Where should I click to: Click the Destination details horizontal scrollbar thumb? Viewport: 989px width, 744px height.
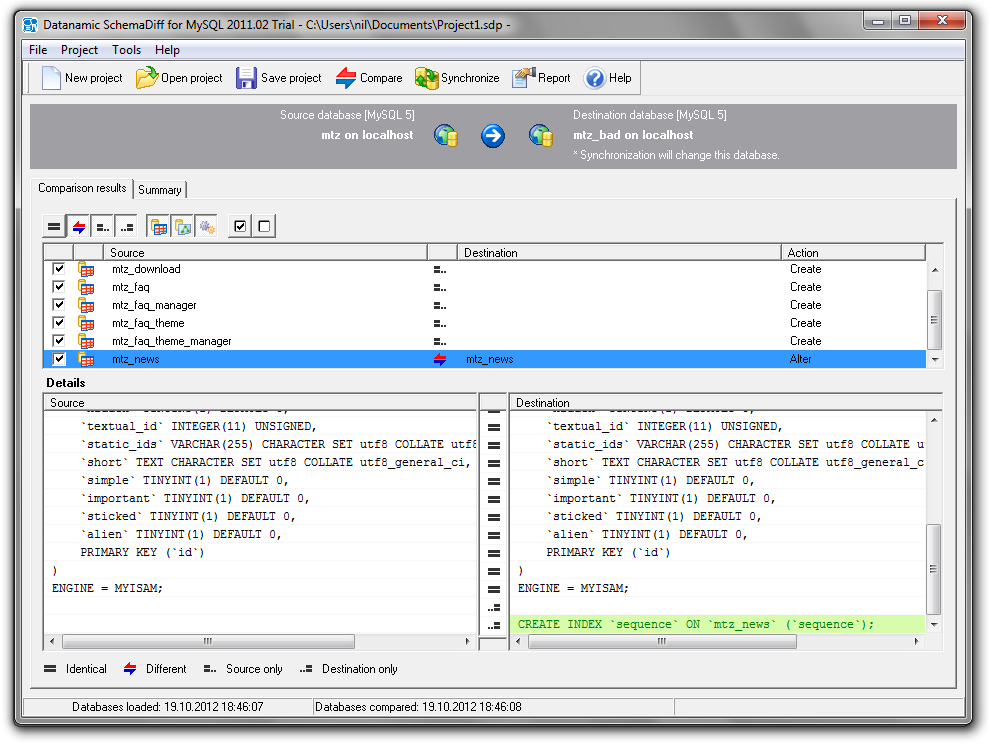(662, 642)
